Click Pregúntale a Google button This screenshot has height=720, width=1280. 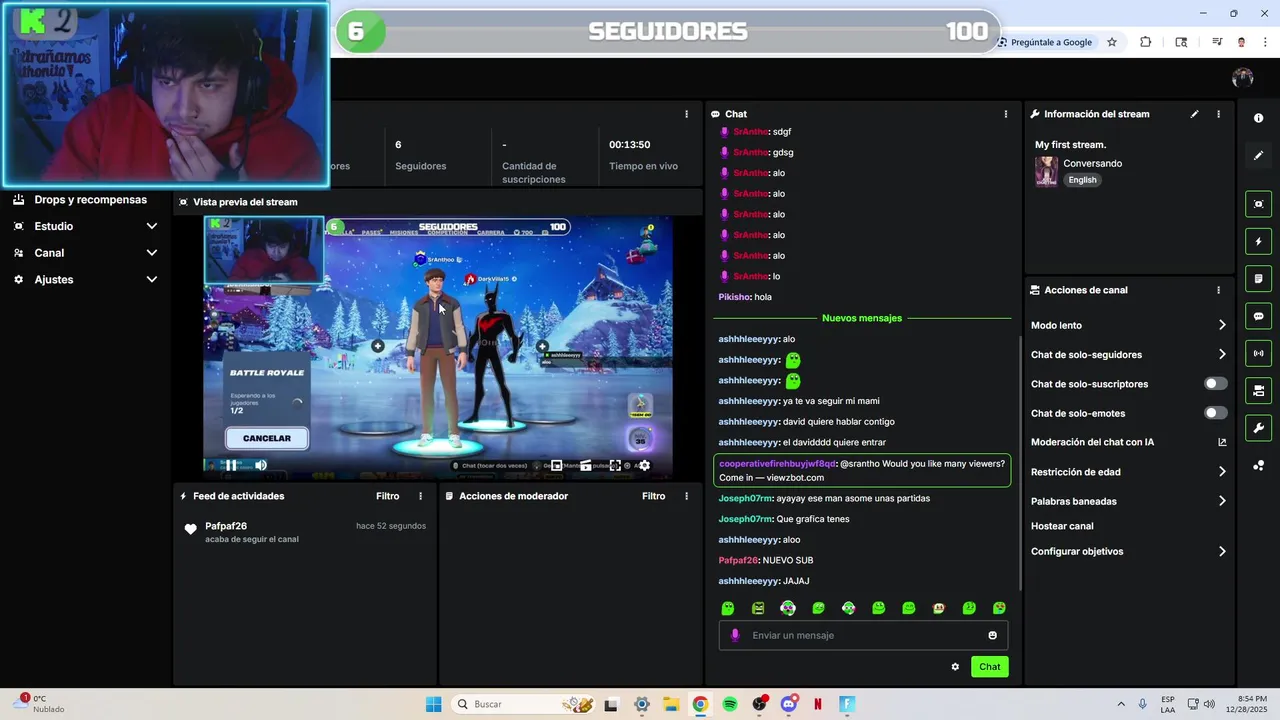click(x=1045, y=42)
